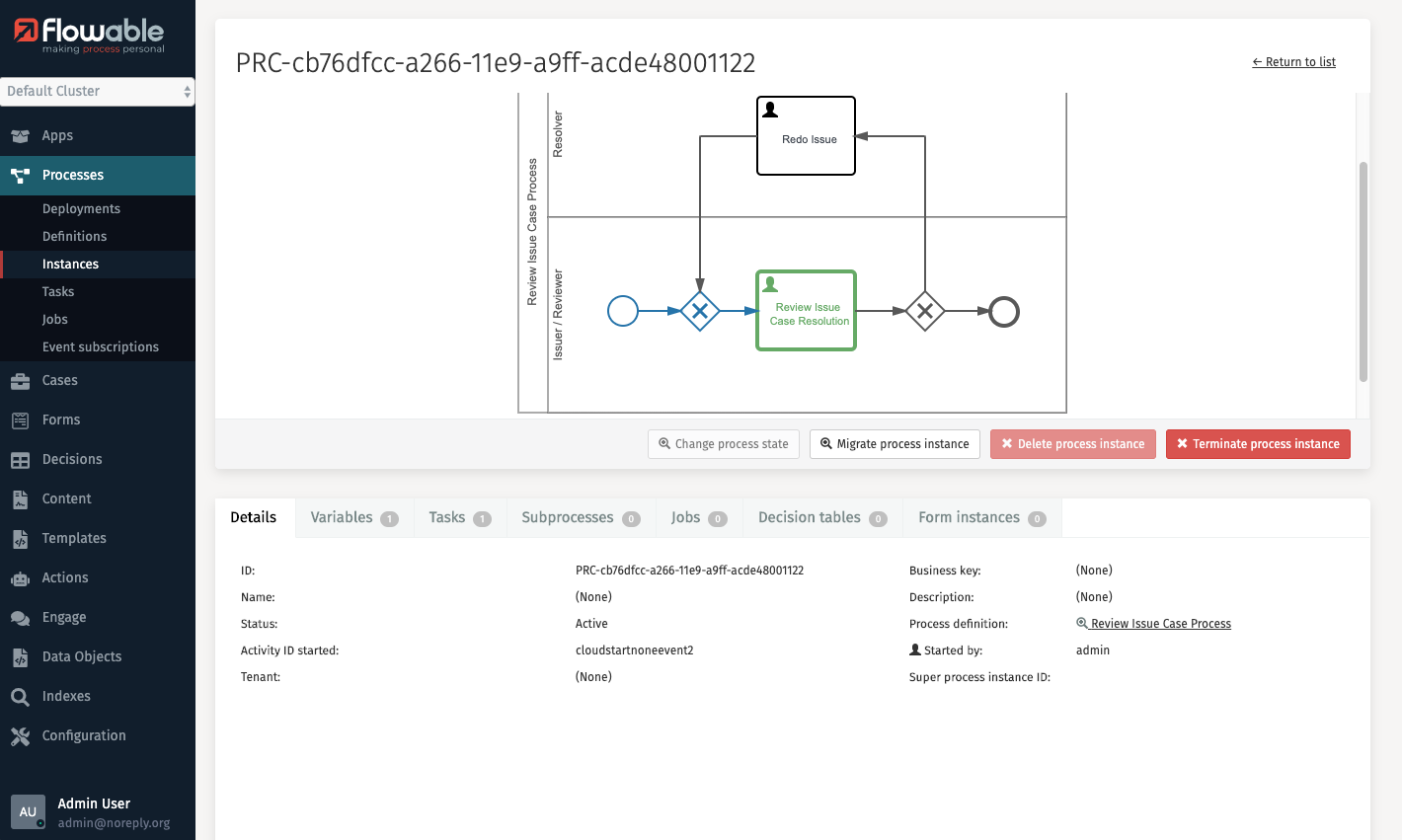Click the Decisions table icon
Viewport: 1402px width, 840px height.
(x=20, y=460)
